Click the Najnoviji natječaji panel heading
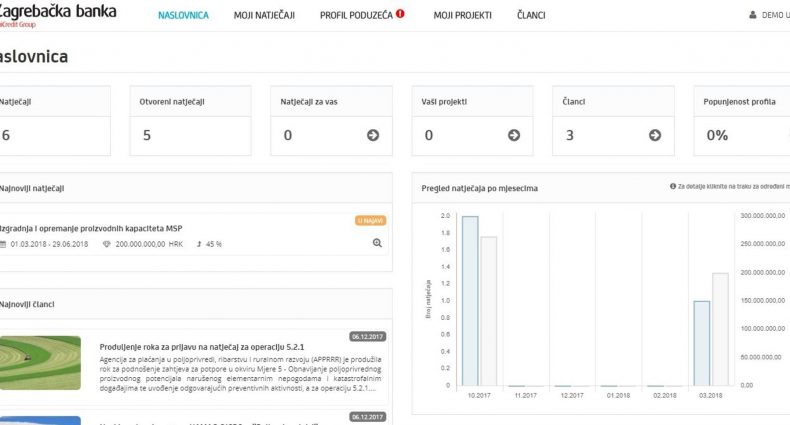This screenshot has height=425, width=790. pyautogui.click(x=32, y=189)
